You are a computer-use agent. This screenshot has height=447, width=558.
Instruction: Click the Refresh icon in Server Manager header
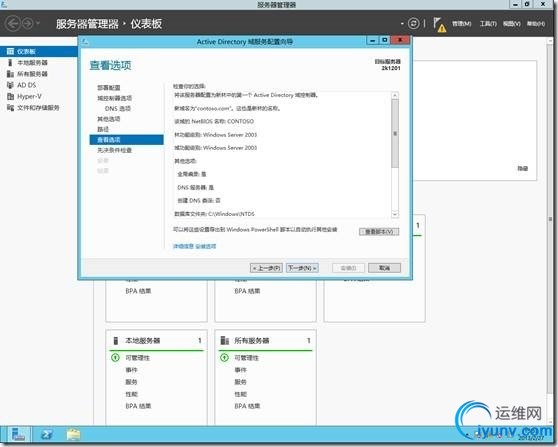click(x=414, y=23)
